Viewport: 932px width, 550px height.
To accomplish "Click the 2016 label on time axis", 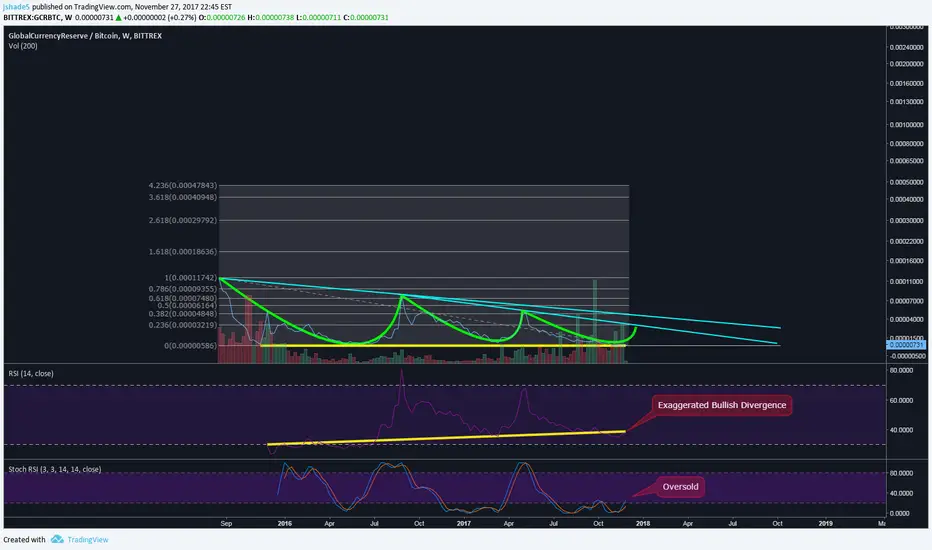I will pos(285,524).
